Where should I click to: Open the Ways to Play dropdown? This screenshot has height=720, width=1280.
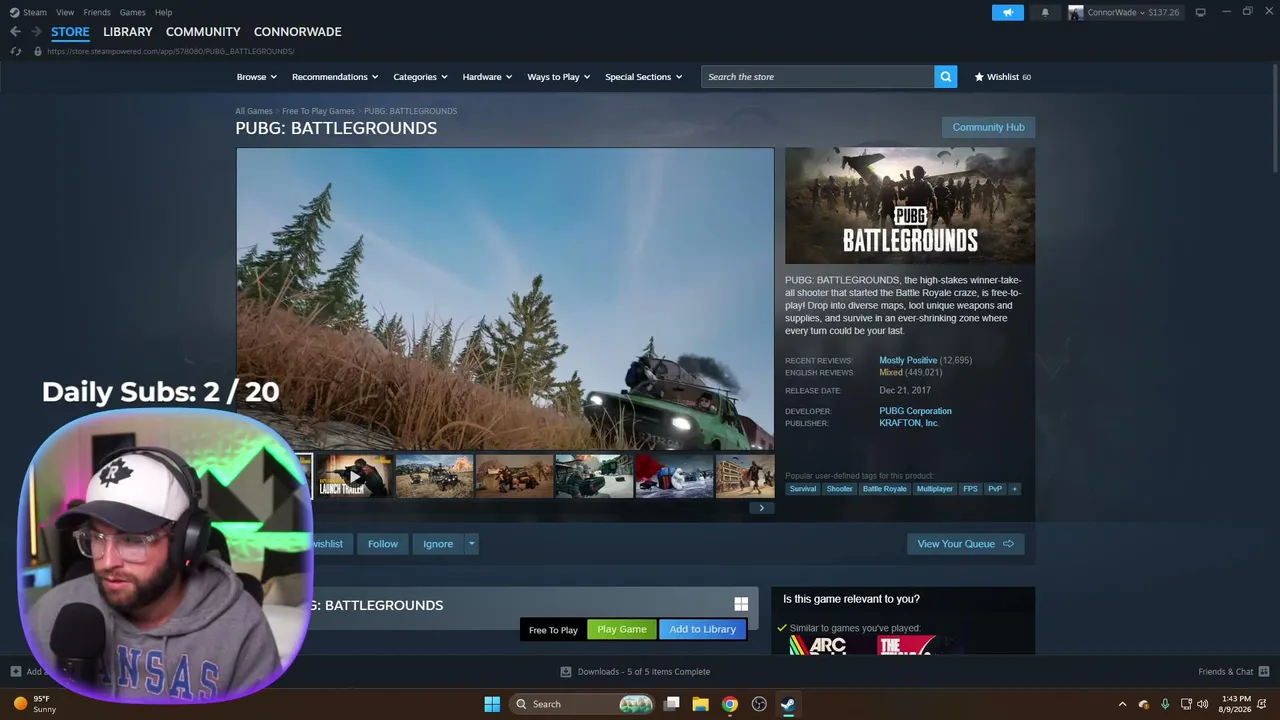tap(559, 77)
